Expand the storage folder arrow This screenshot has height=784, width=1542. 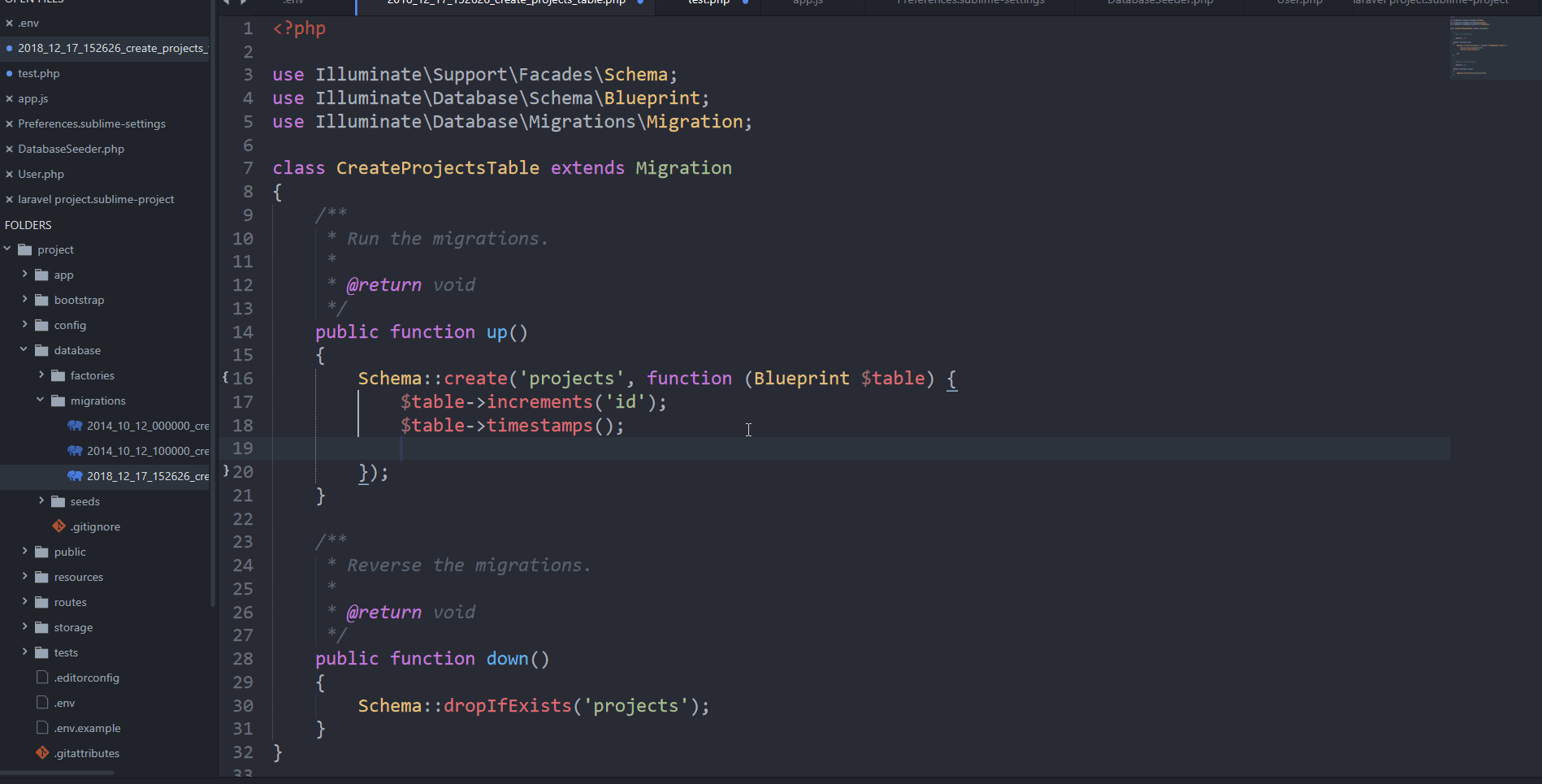tap(24, 626)
